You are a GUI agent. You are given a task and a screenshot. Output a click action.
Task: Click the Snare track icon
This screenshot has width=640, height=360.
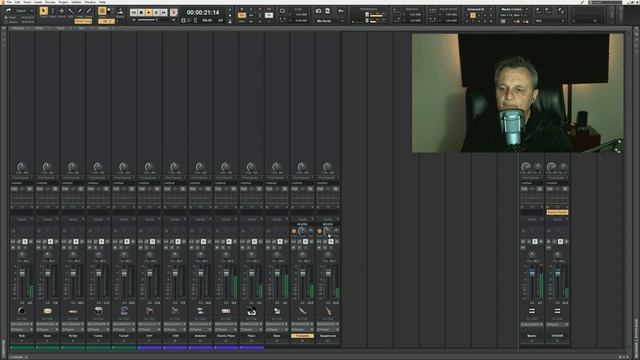(47, 311)
